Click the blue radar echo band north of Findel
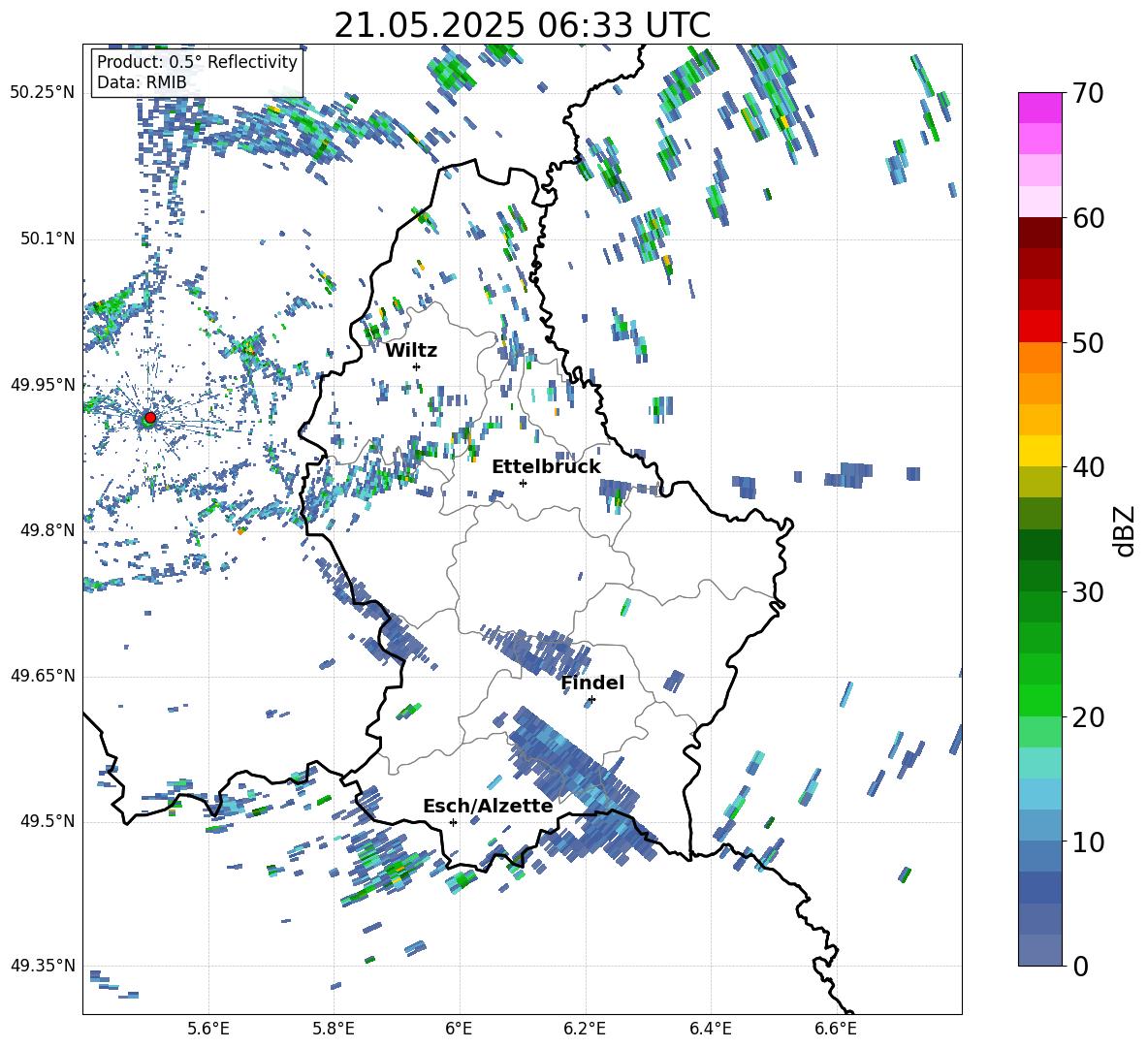 (x=538, y=650)
